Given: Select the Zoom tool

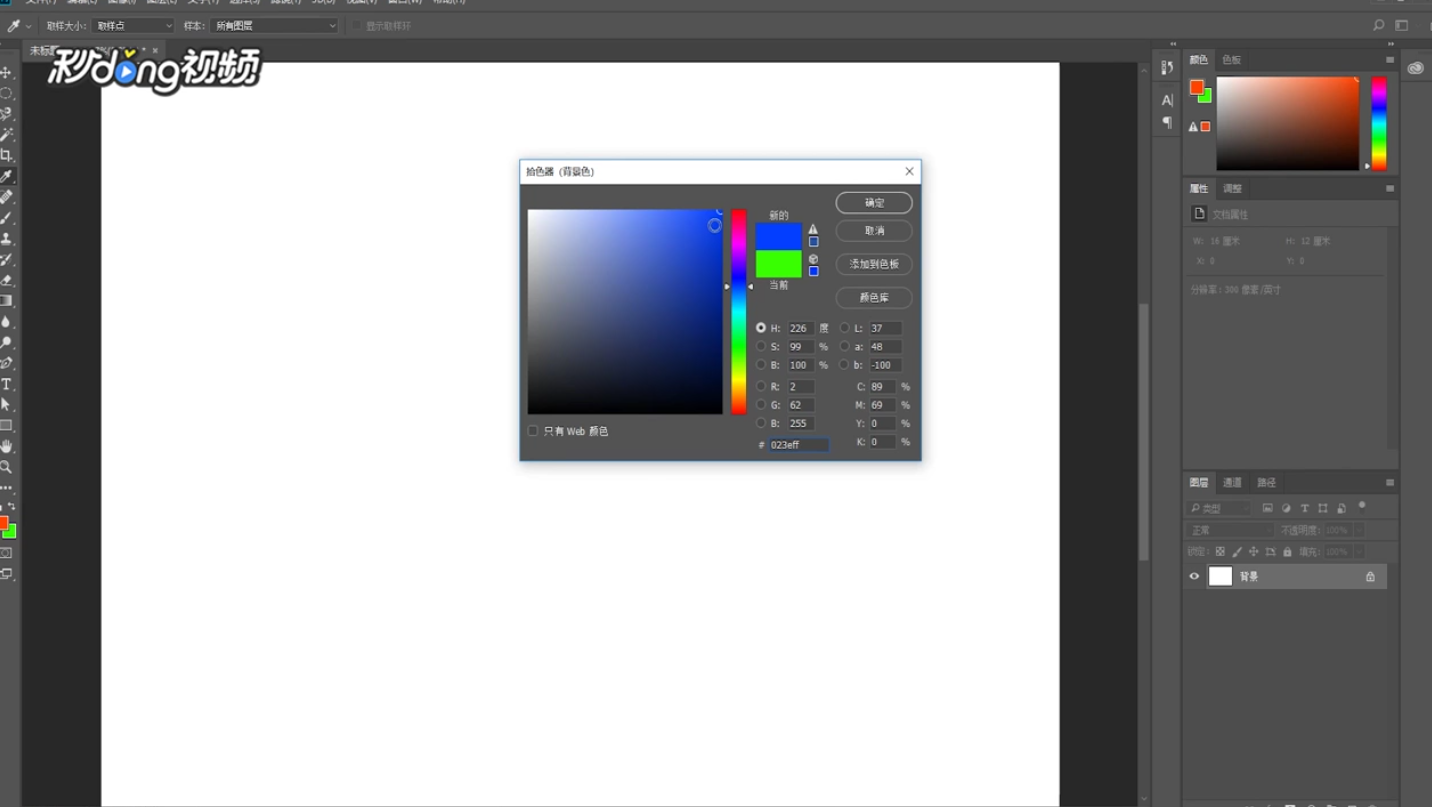Looking at the screenshot, I should point(6,467).
